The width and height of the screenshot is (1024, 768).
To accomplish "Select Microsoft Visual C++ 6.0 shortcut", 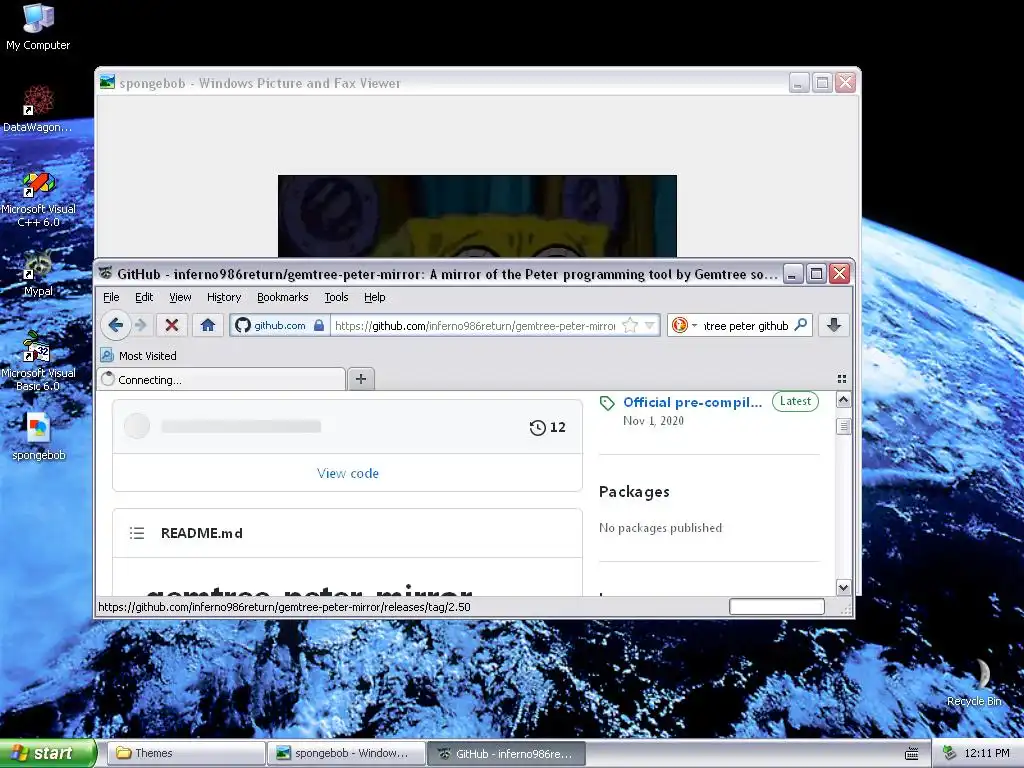I will point(38,199).
